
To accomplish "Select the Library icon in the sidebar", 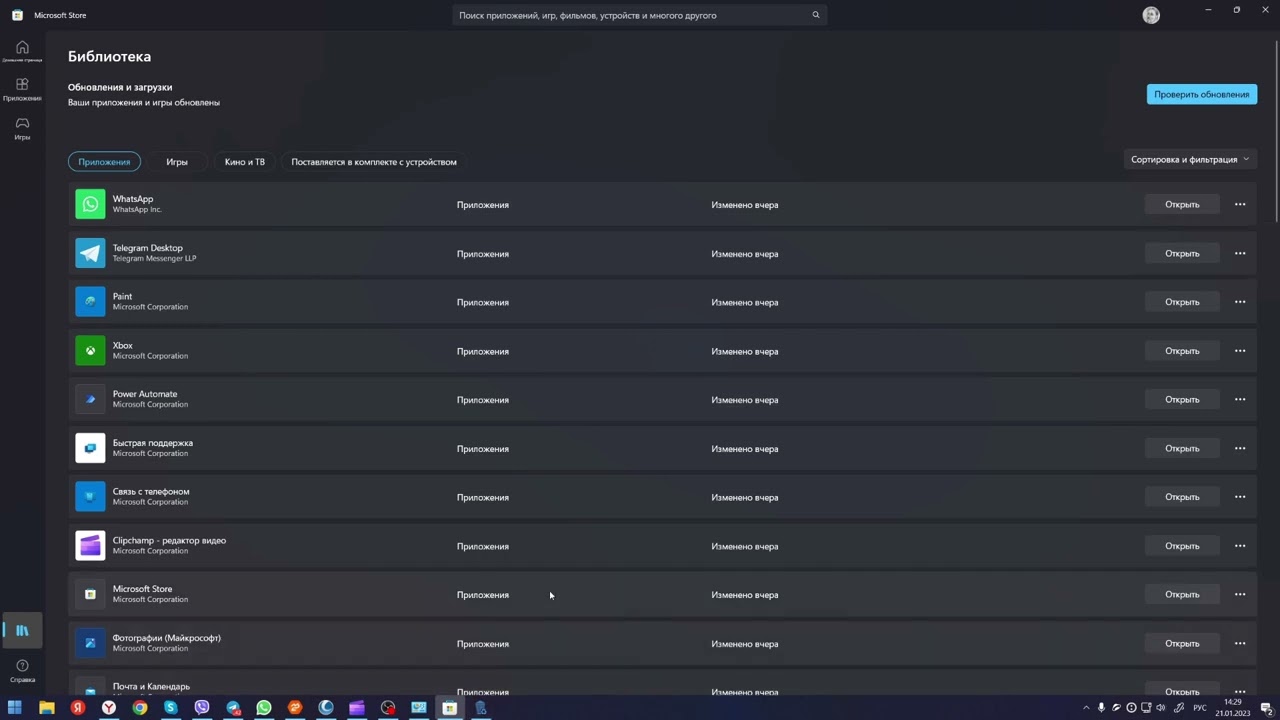I will 22,630.
